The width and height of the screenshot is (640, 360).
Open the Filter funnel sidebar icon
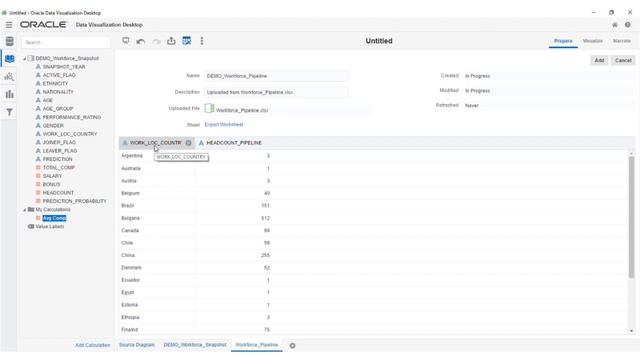pos(9,112)
